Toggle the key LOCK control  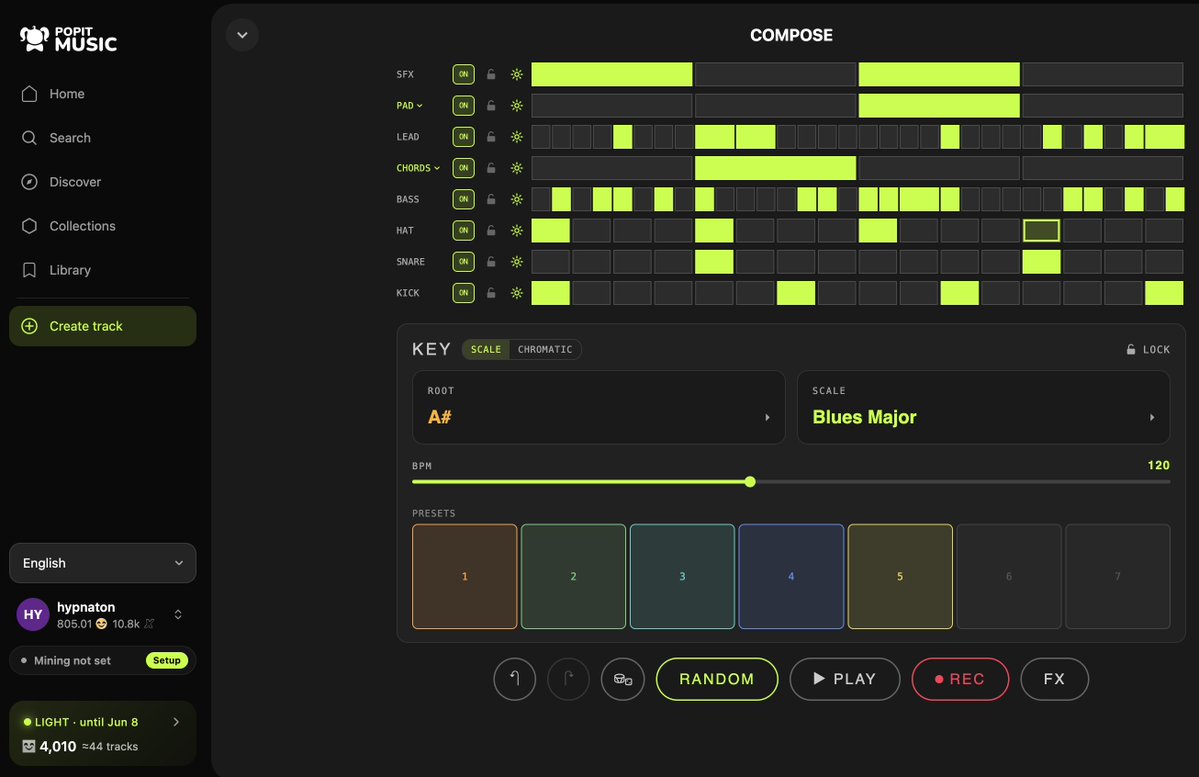click(1148, 349)
